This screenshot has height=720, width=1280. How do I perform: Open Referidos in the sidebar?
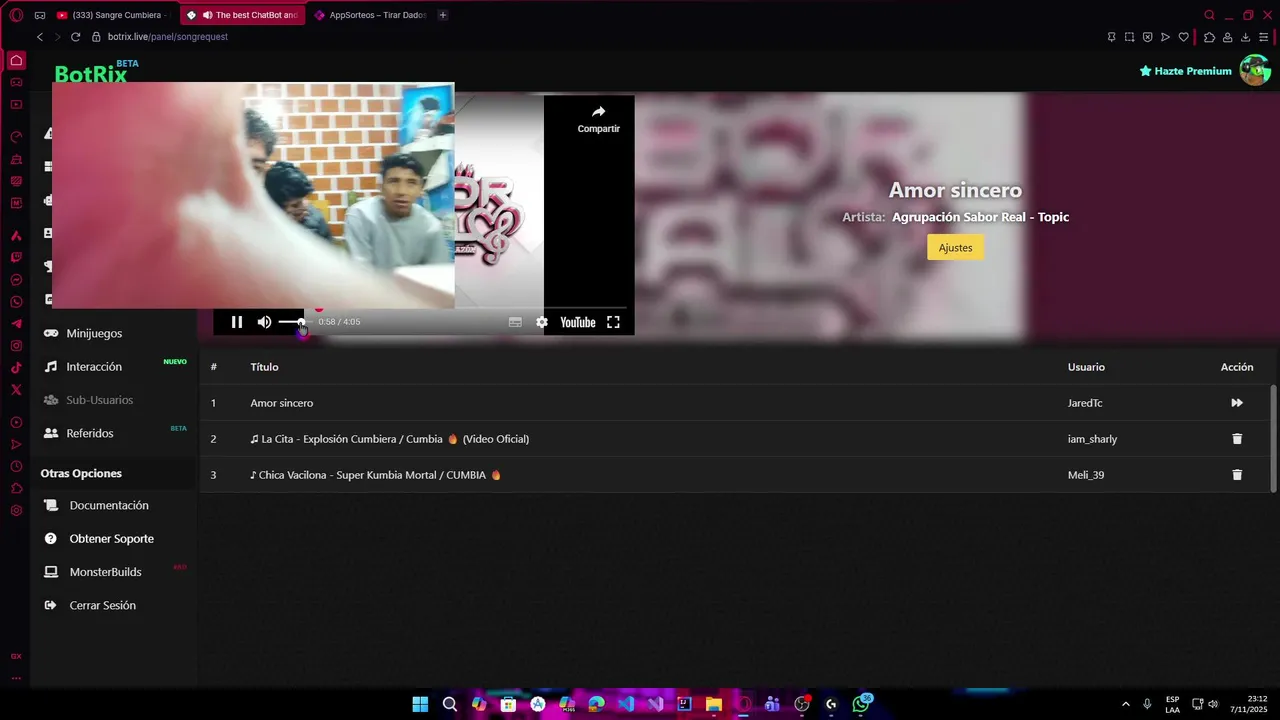tap(90, 433)
